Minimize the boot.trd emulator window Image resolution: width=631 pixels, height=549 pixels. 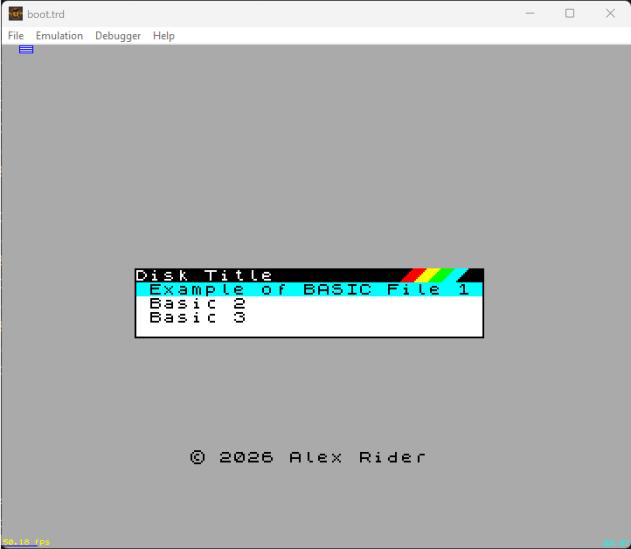click(x=529, y=13)
